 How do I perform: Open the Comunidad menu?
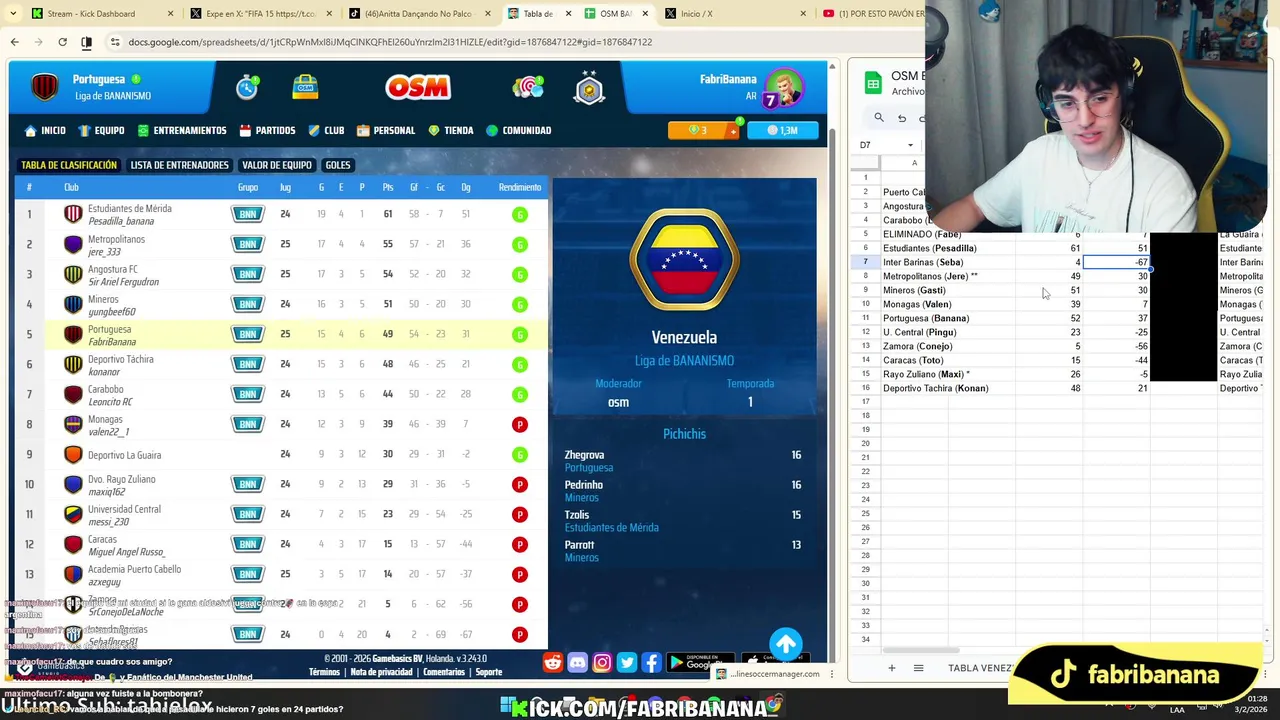click(519, 130)
